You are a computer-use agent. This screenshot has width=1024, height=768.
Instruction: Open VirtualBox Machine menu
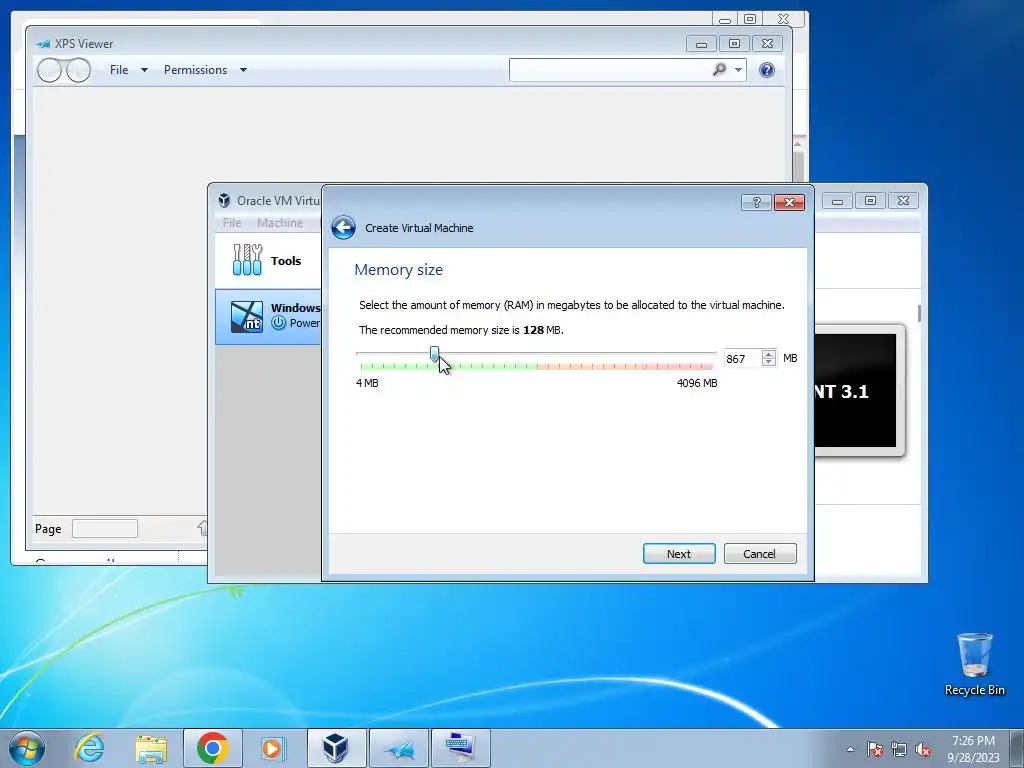point(280,223)
